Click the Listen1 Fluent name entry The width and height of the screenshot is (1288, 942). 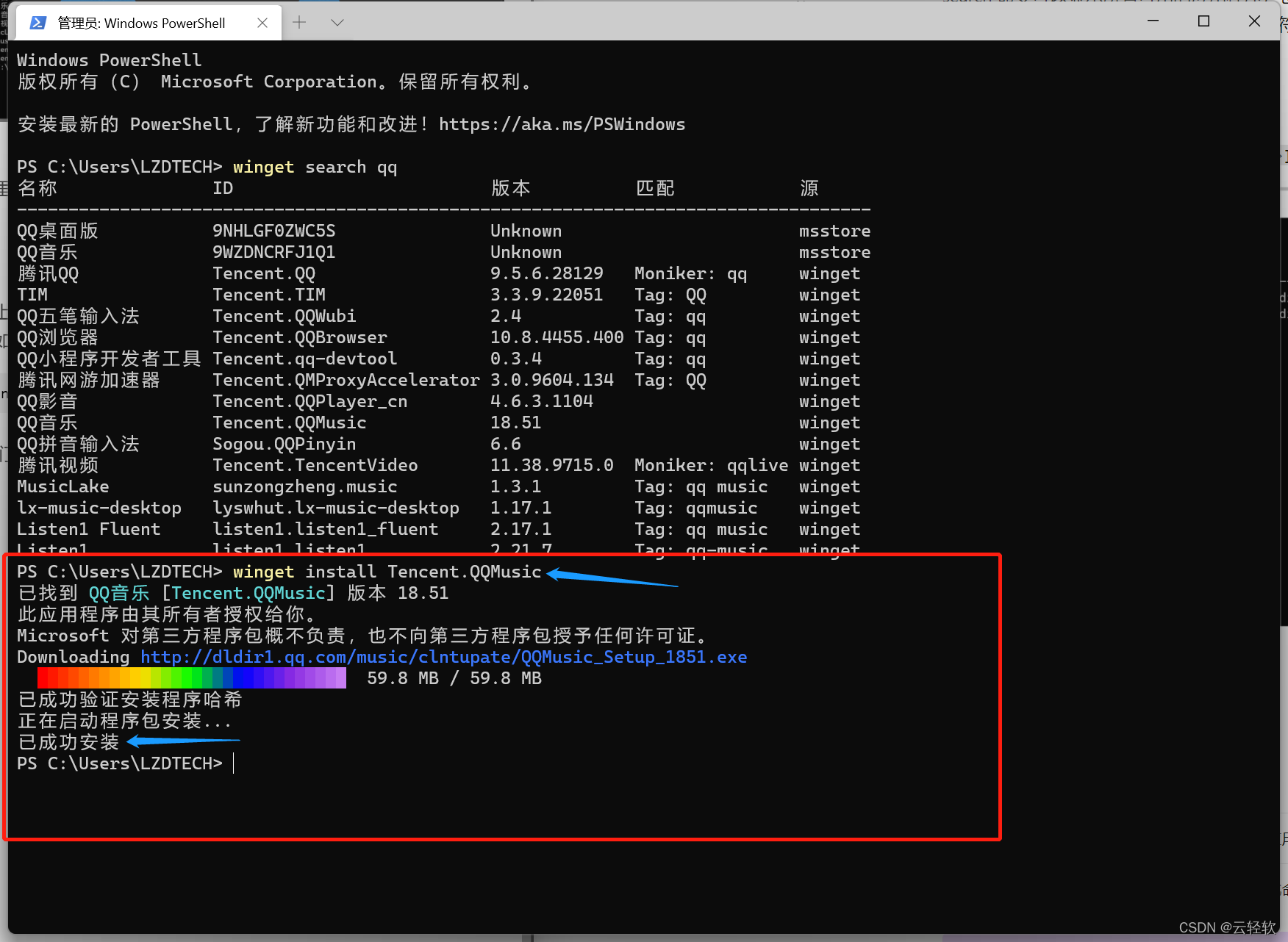(89, 530)
